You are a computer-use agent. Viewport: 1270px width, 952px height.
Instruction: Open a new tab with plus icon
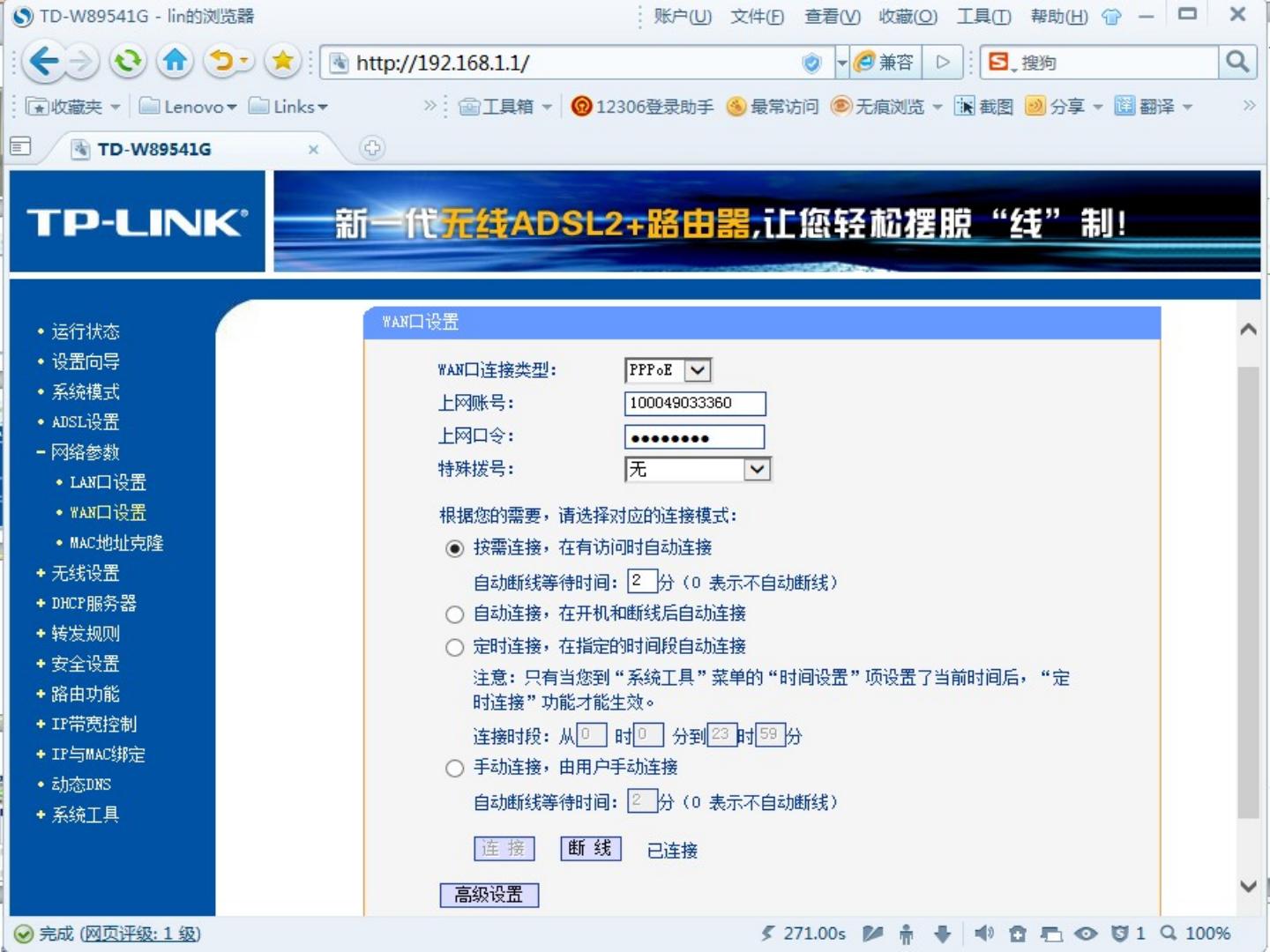tap(372, 148)
